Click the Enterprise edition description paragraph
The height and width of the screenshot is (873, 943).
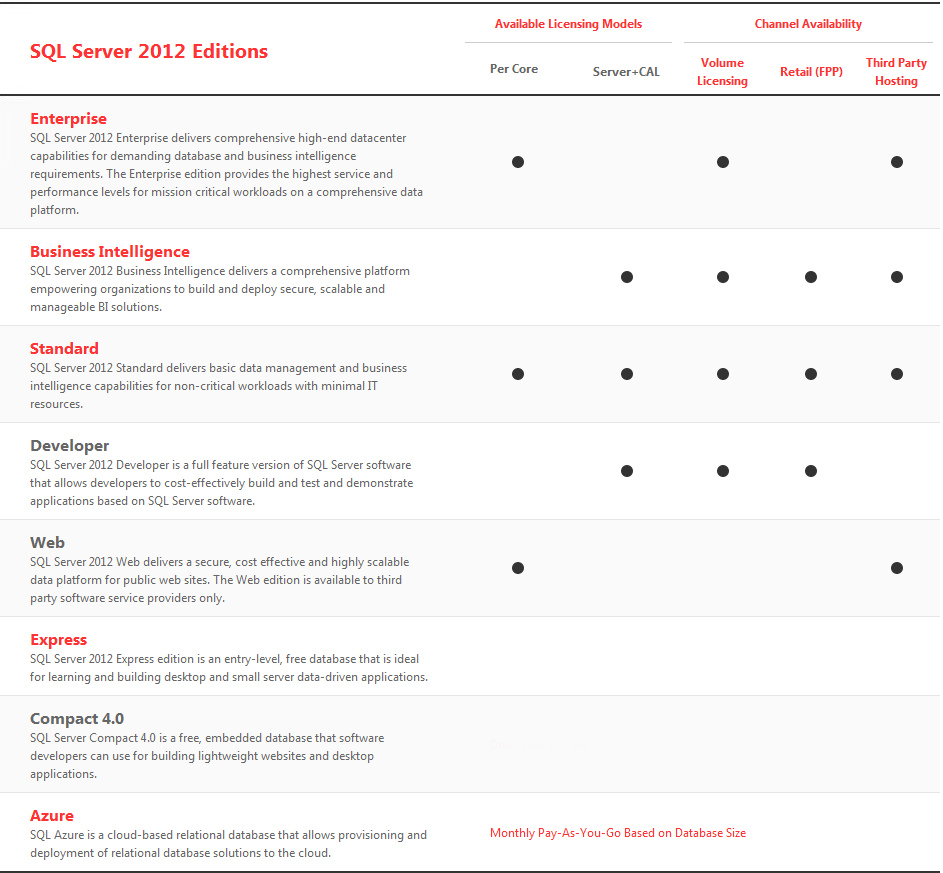click(227, 174)
